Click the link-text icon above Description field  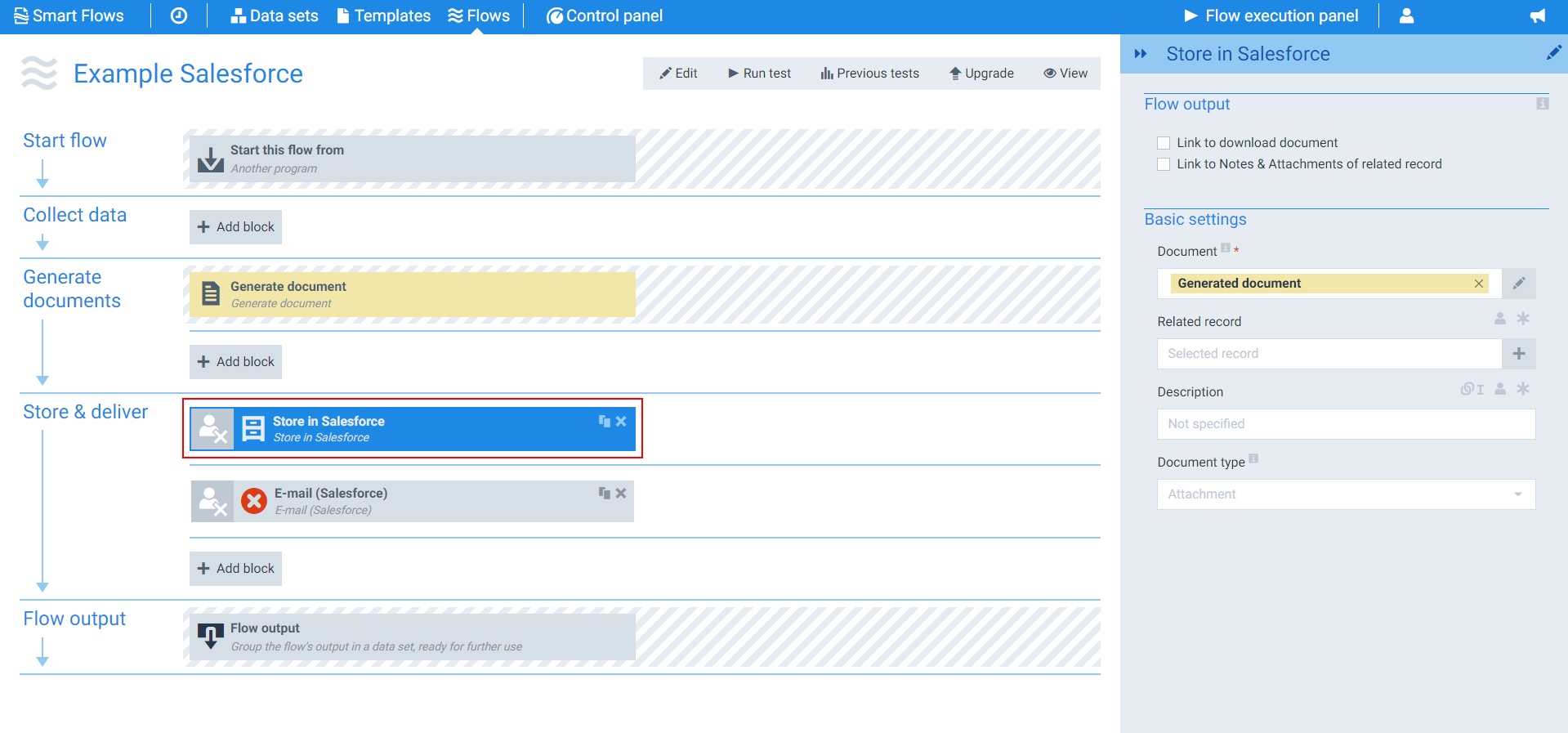point(1472,389)
